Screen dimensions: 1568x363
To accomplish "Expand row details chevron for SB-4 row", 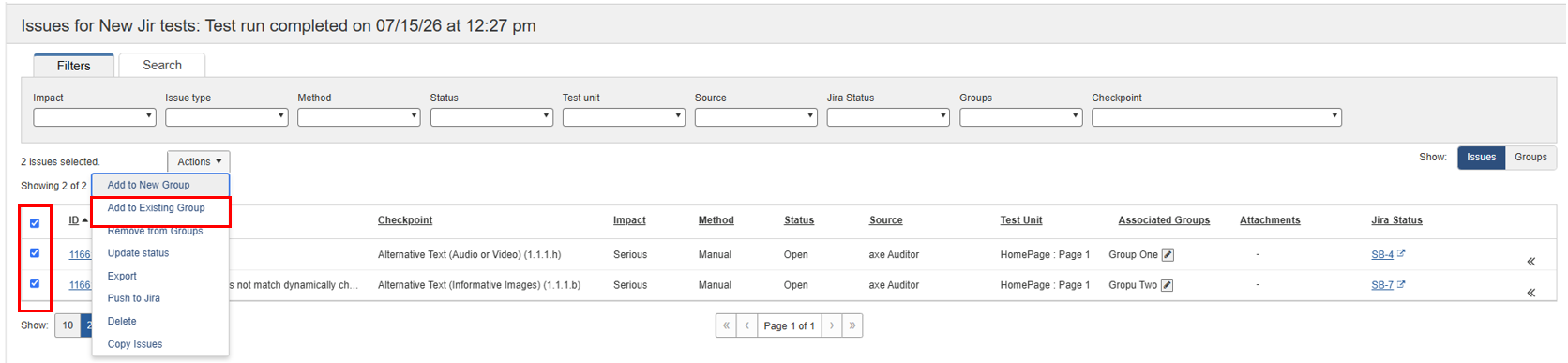I will pos(1530,262).
